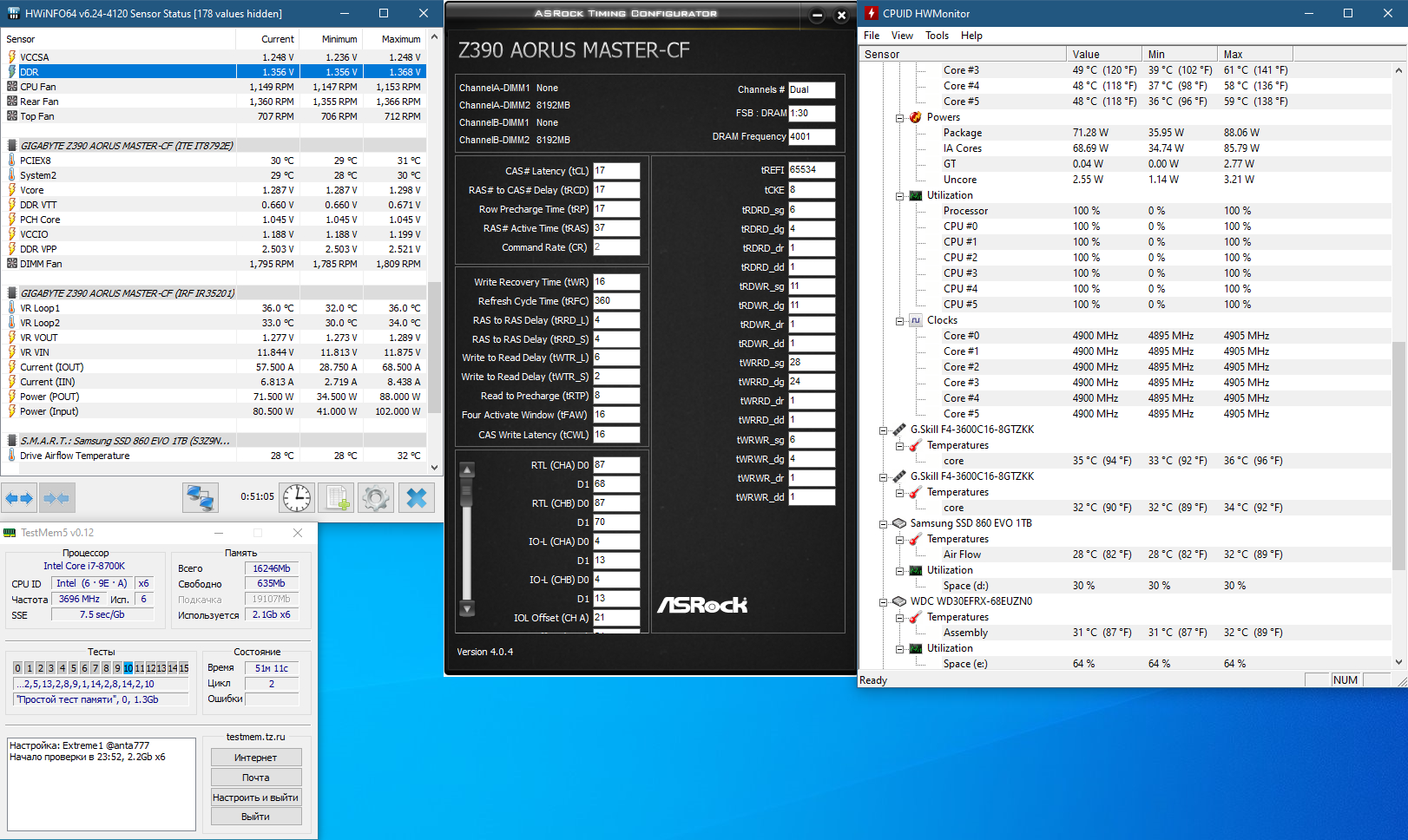Click Почта button in TestMem5
The width and height of the screenshot is (1408, 840).
pos(256,778)
